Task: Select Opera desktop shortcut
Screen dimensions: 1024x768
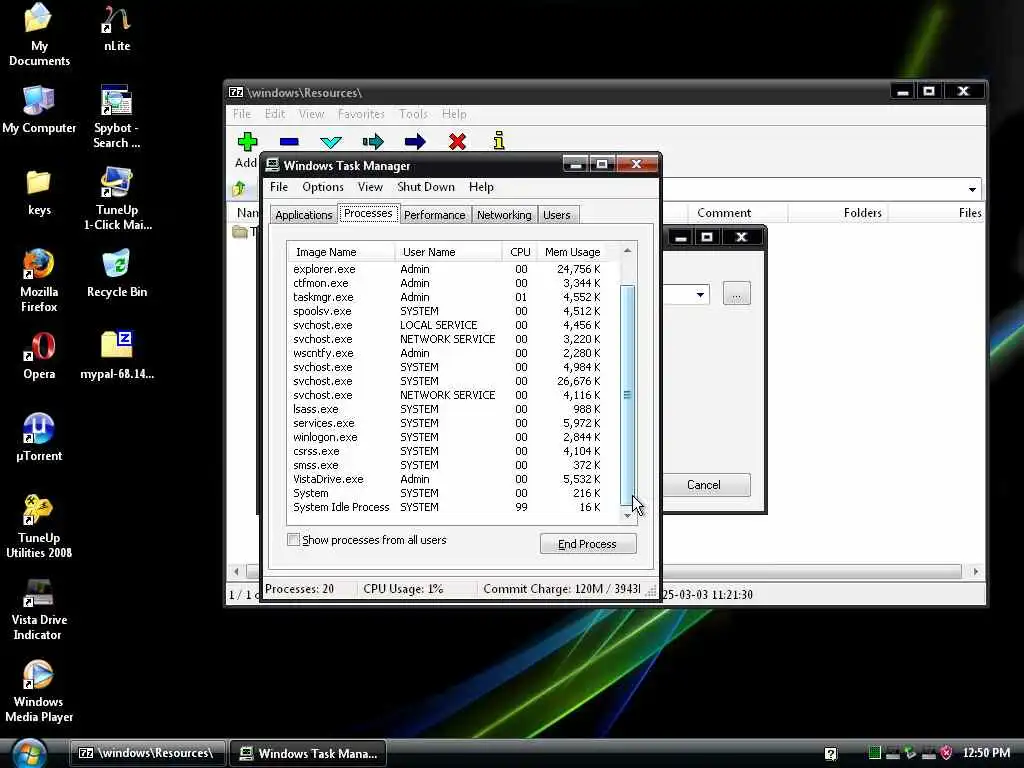Action: click(39, 356)
